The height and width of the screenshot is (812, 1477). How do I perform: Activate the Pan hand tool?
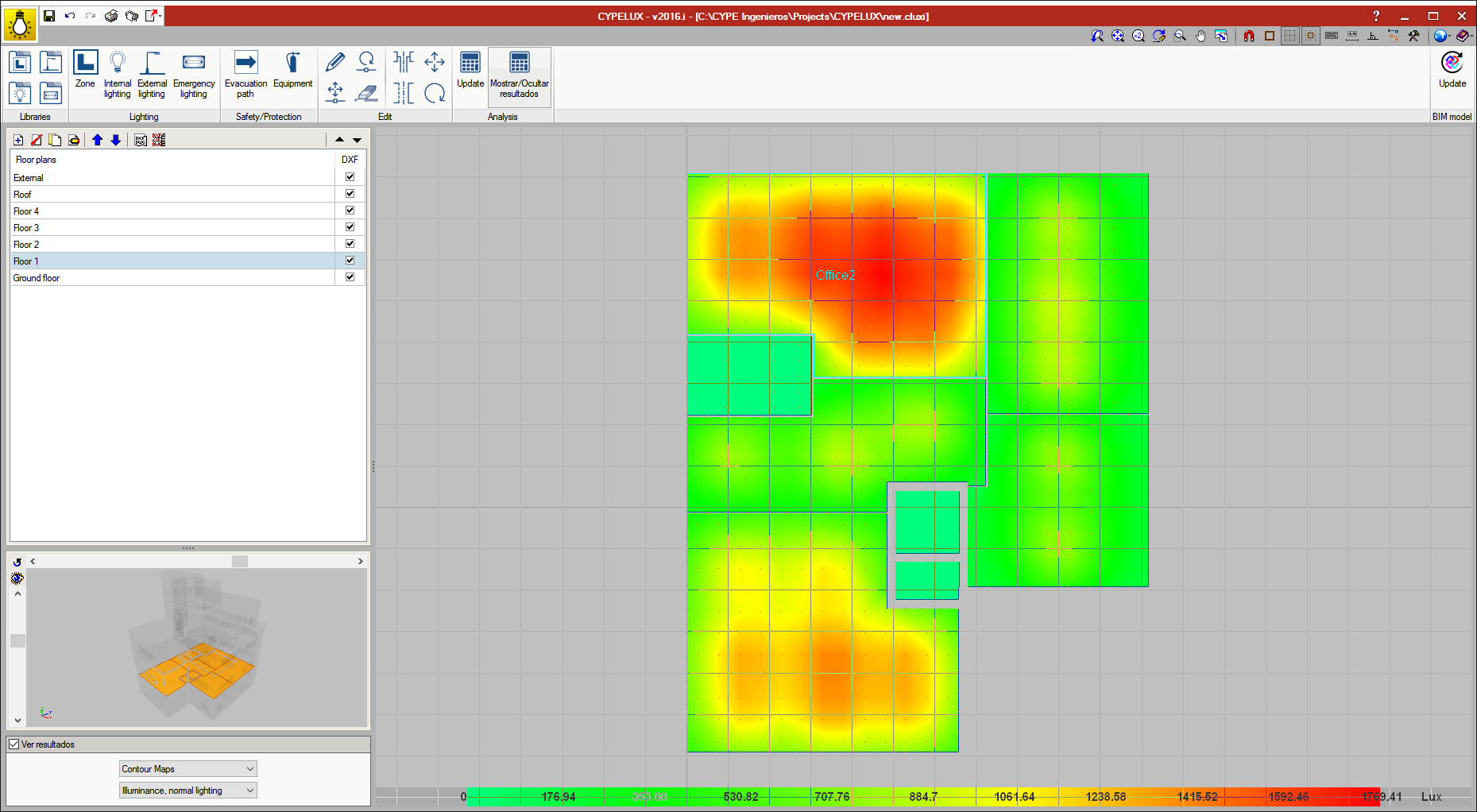pyautogui.click(x=1201, y=36)
